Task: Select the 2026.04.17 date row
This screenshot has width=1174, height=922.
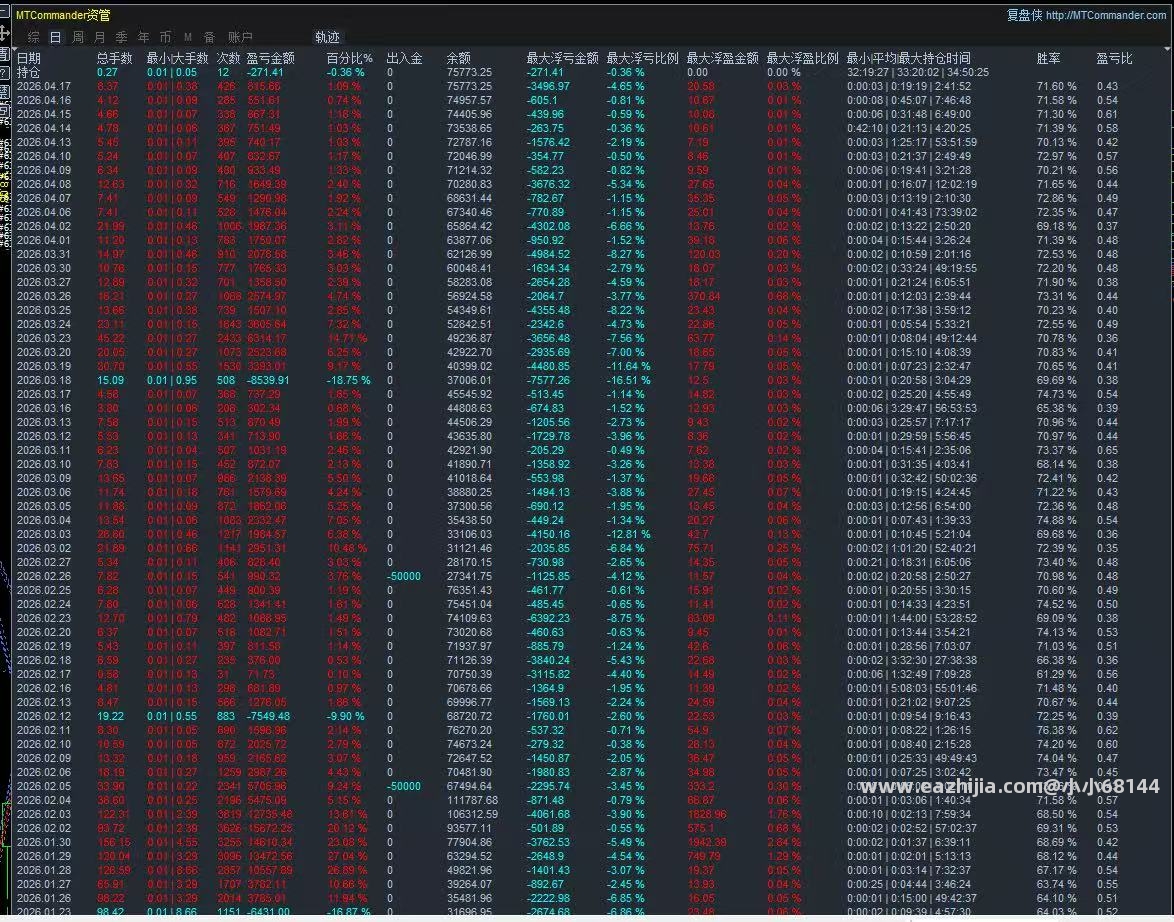Action: pyautogui.click(x=43, y=86)
